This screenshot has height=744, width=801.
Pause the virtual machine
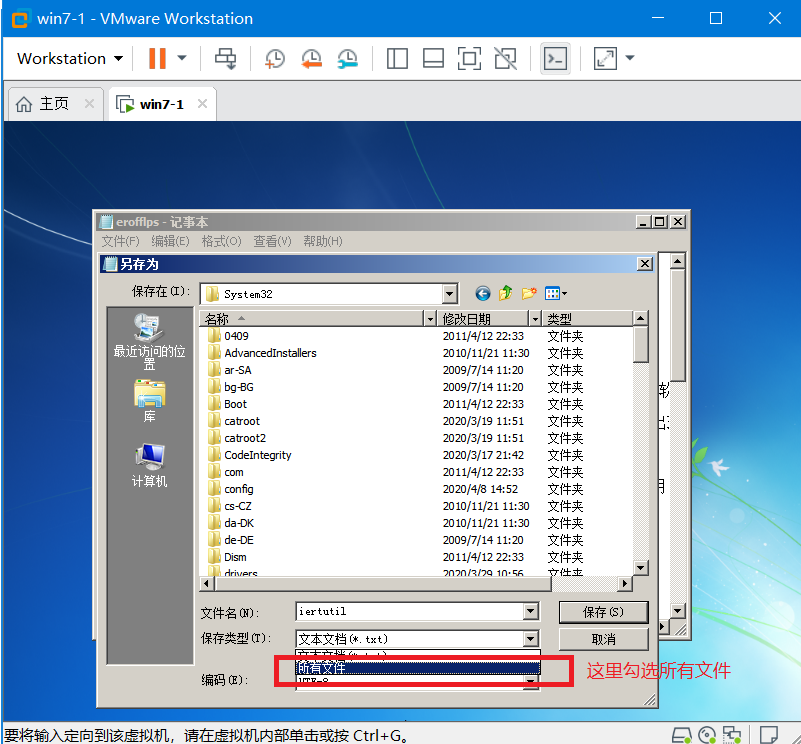(x=157, y=58)
